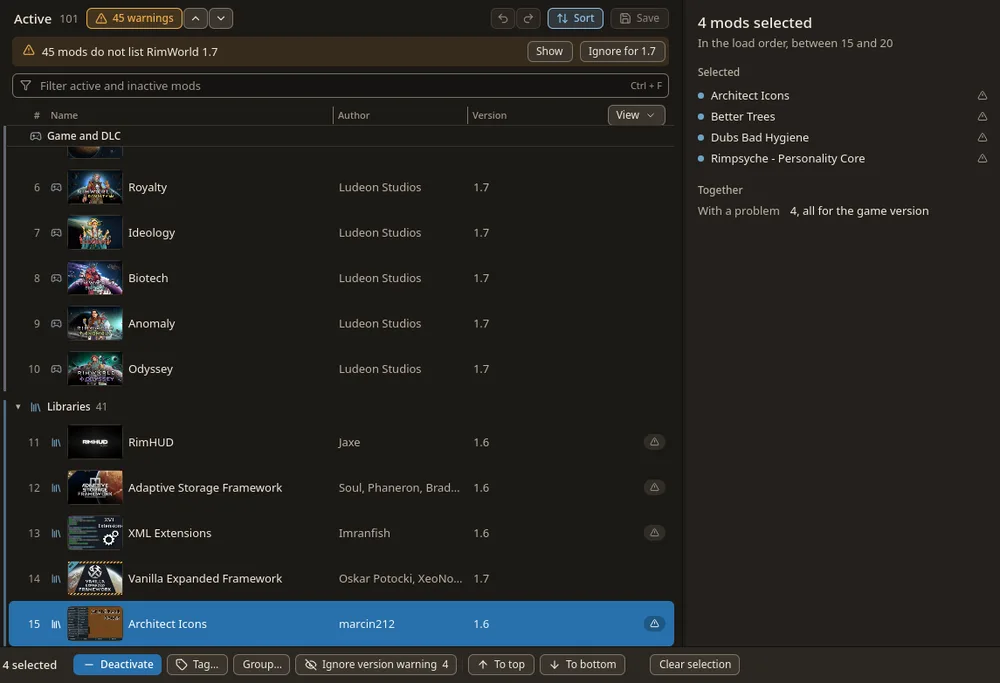Click warning icon beside Rimpsyche - Personality Core
This screenshot has width=1000, height=683.
coord(982,159)
